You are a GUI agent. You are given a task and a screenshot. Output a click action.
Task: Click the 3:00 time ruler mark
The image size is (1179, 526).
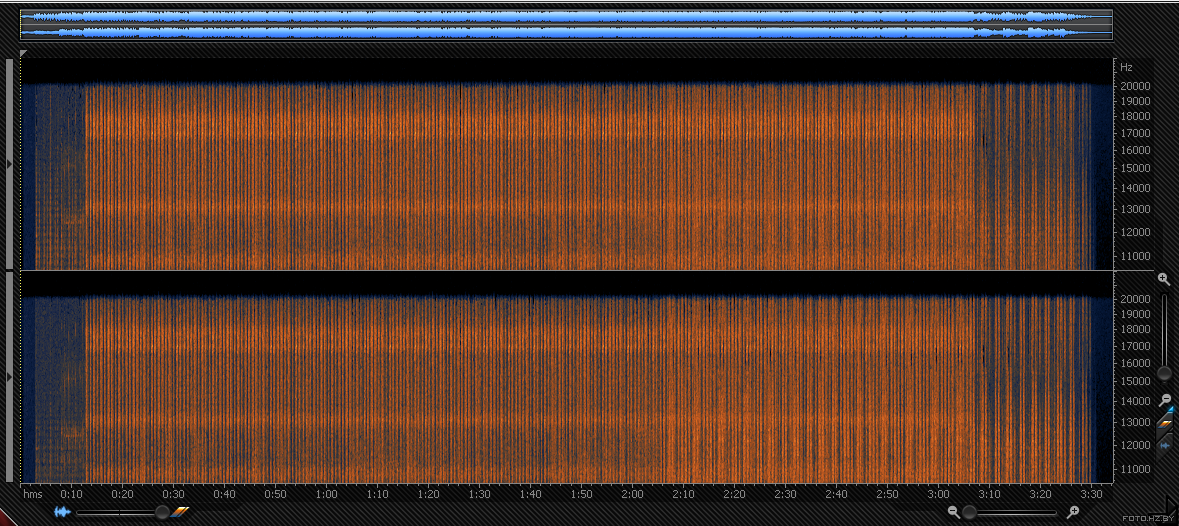(938, 494)
